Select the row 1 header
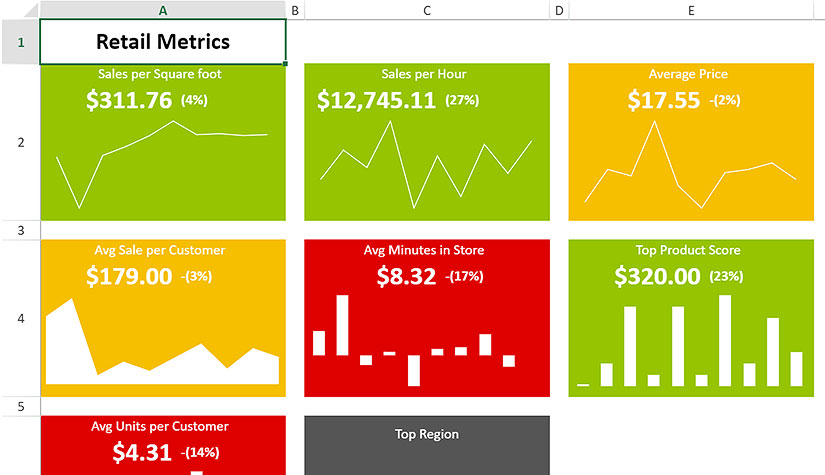The width and height of the screenshot is (825, 475). (20, 42)
